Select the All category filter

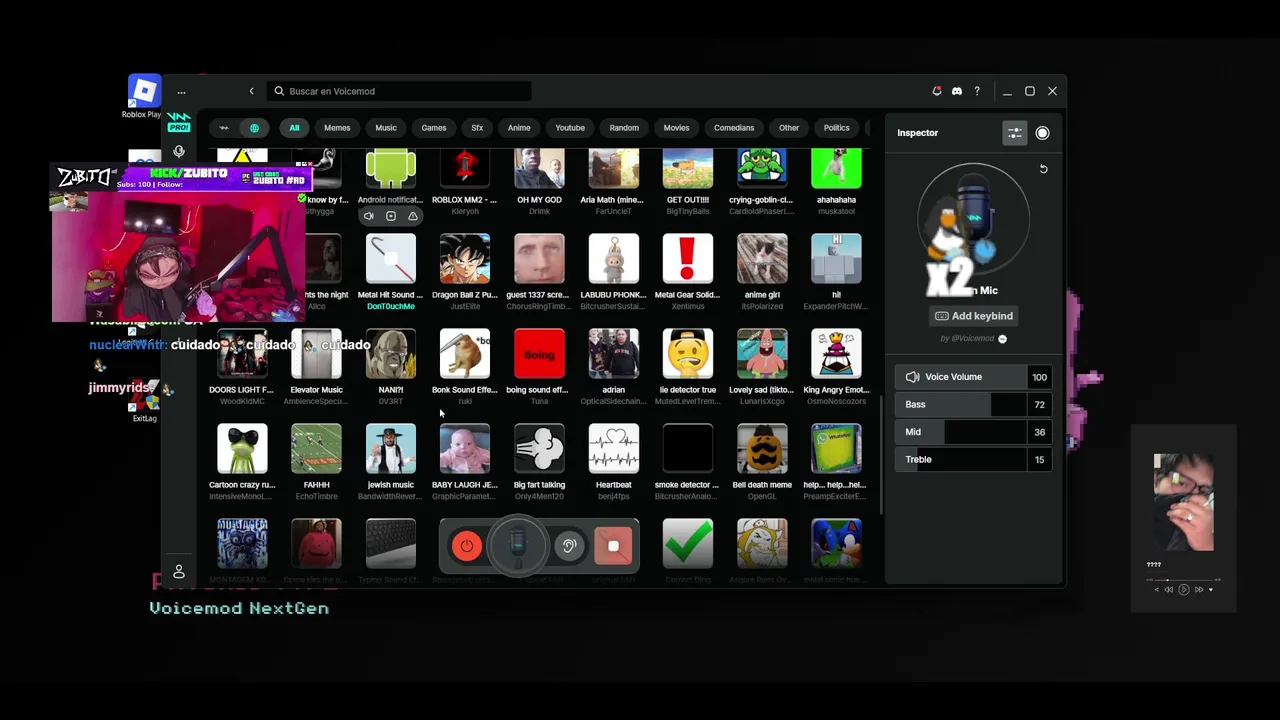point(294,128)
